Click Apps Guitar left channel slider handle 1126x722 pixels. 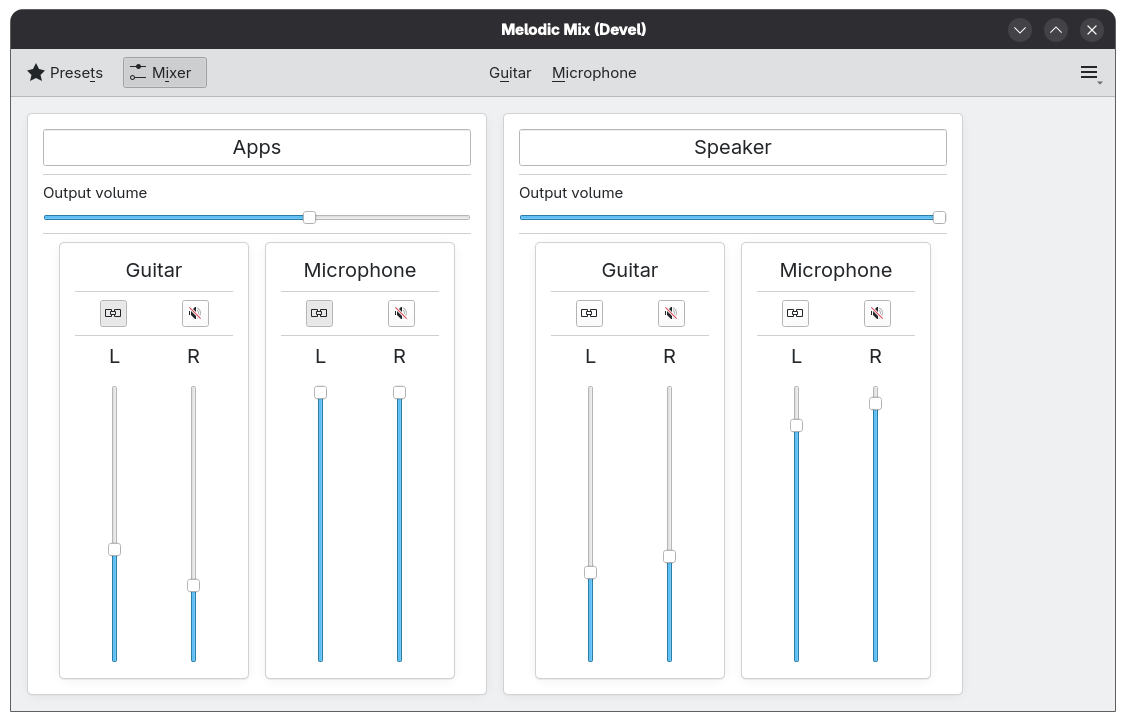(114, 549)
